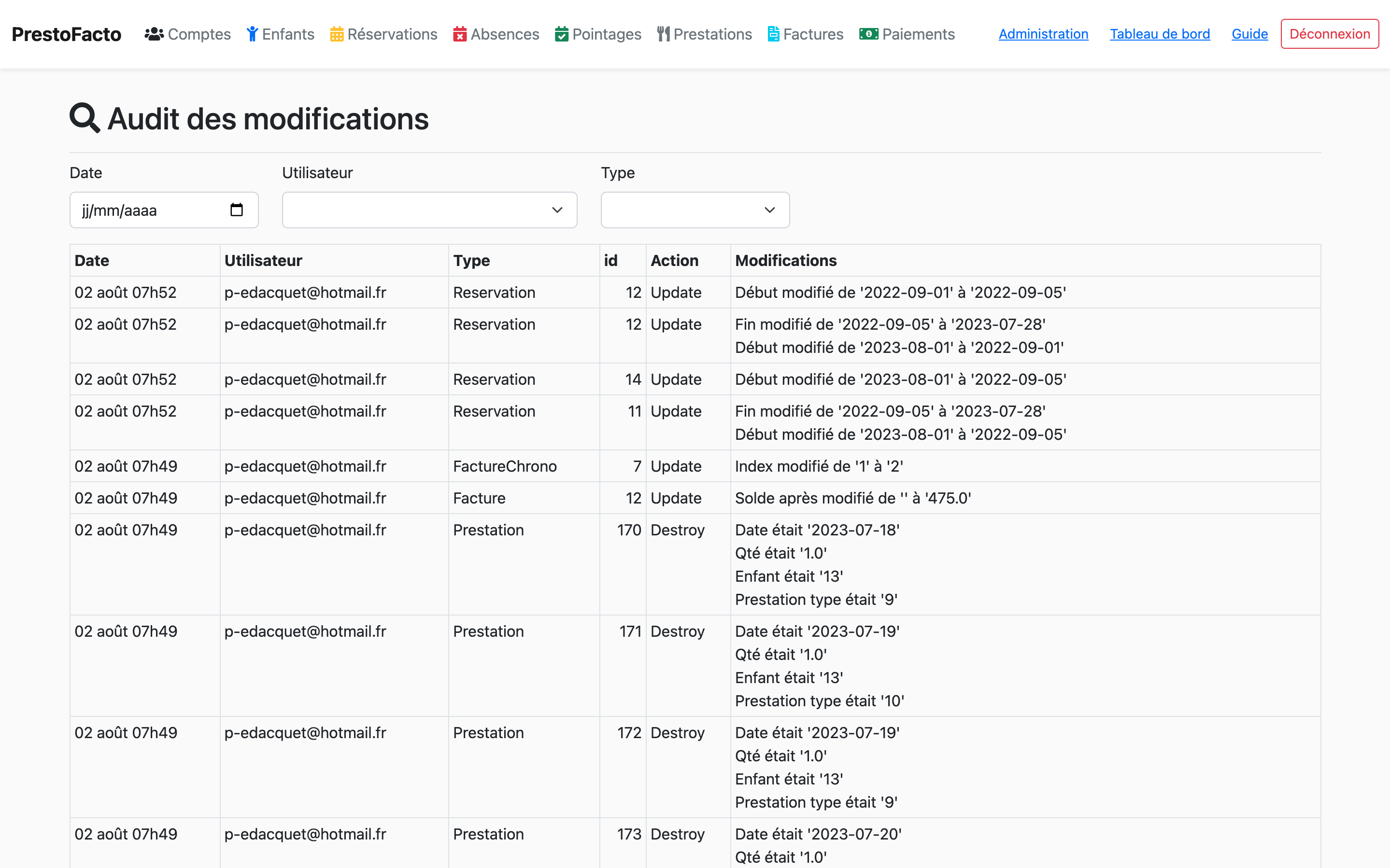Screen dimensions: 1390x868
Task: Click the Comptes users icon
Action: pos(154,34)
